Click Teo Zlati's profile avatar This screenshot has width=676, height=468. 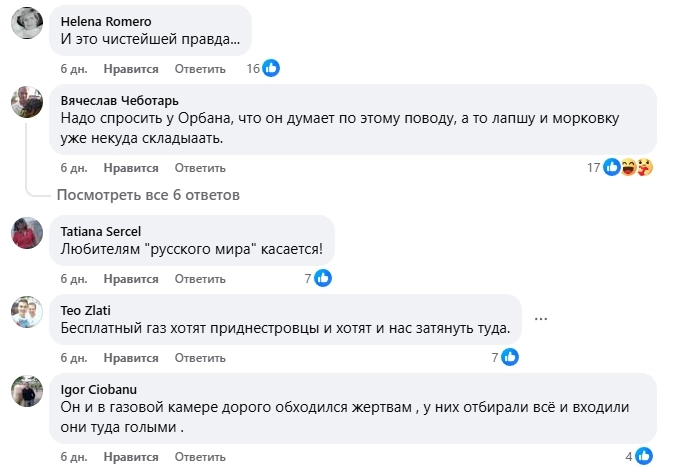tap(27, 312)
